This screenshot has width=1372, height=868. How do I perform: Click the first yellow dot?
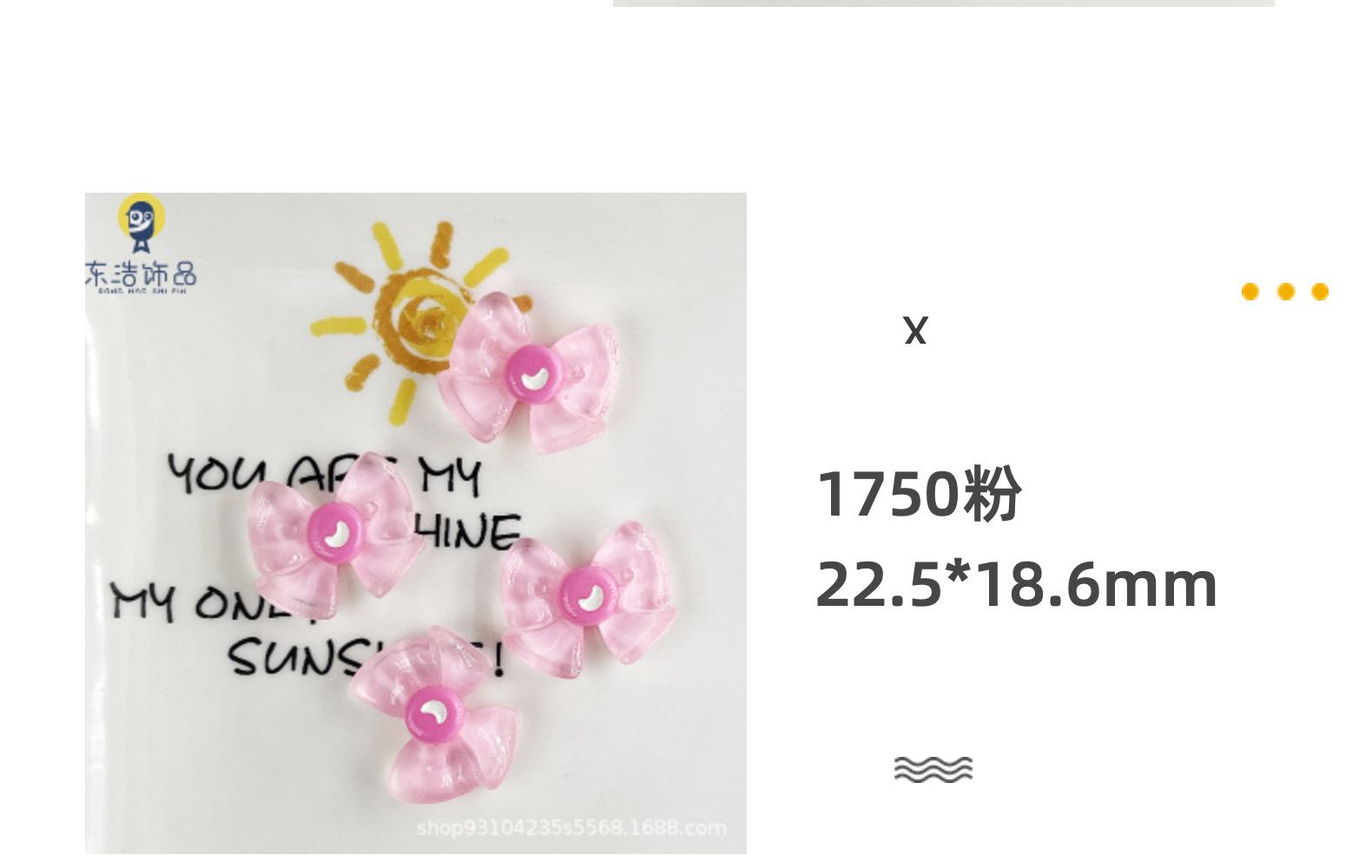1250,292
